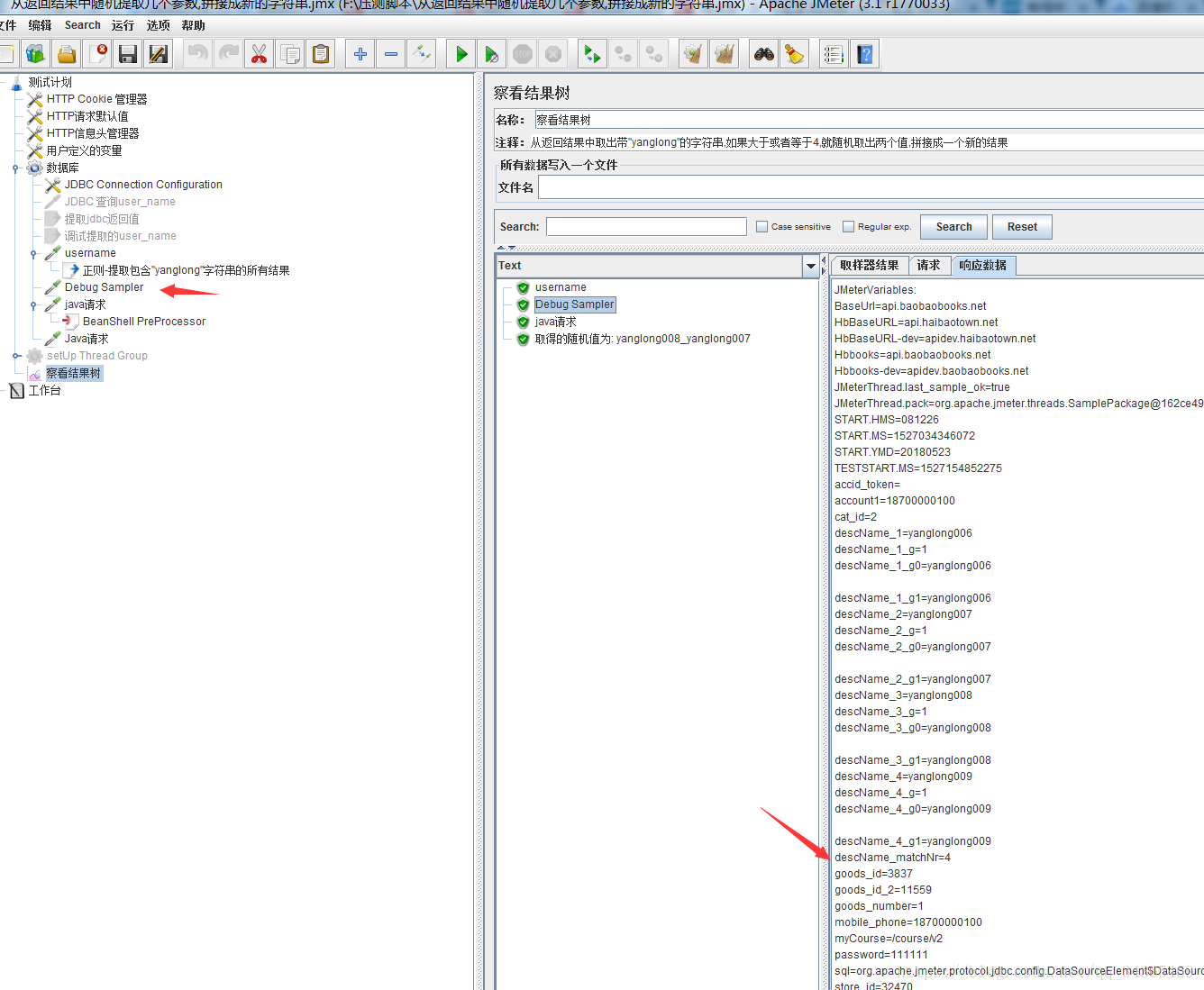Screen dimensions: 1204x990
Task: Open the Search menu
Action: (x=83, y=25)
